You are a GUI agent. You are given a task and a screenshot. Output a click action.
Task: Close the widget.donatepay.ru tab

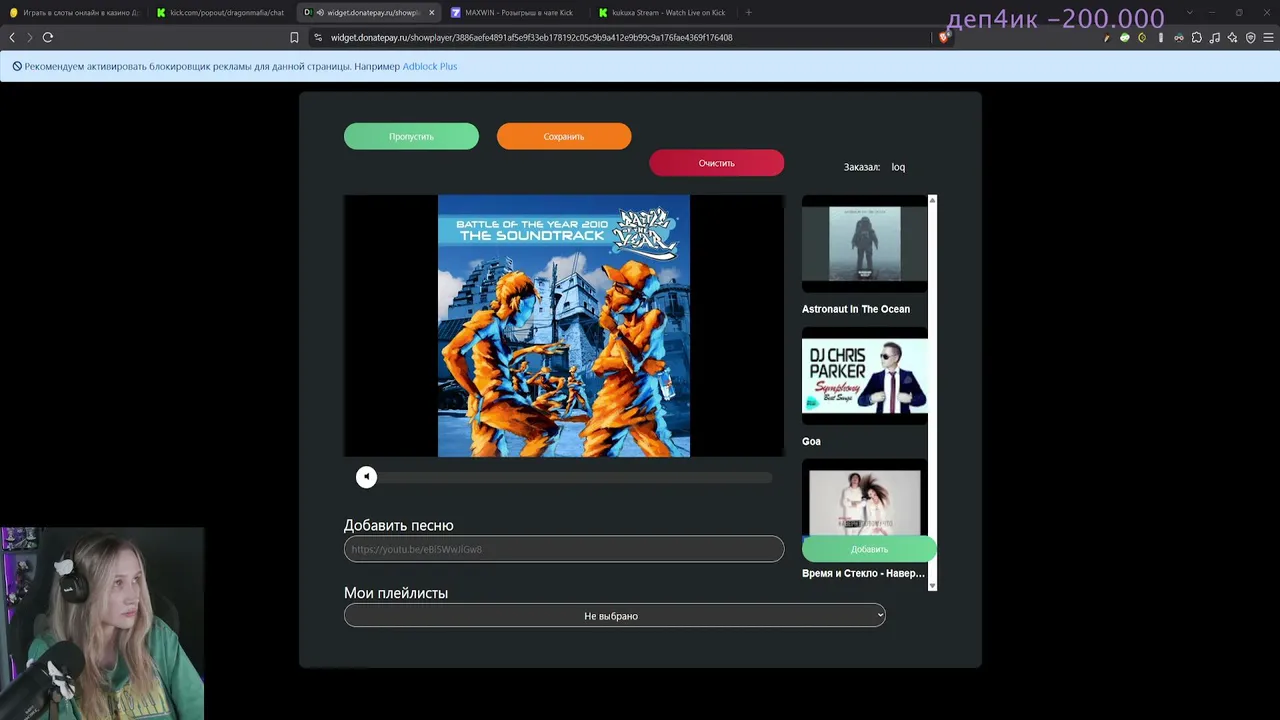[x=432, y=13]
